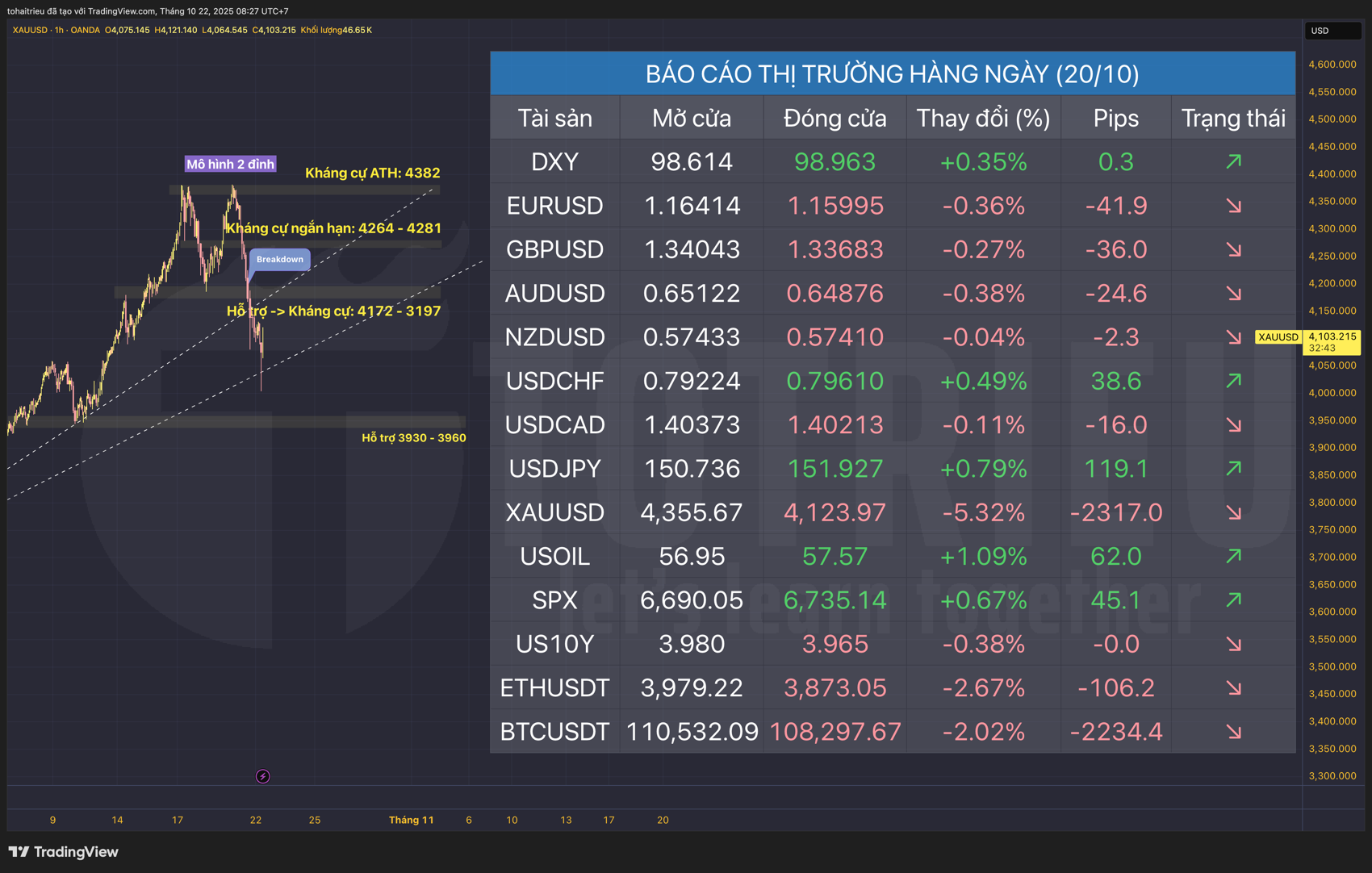
Task: Open the USD currency selector
Action: (1332, 31)
